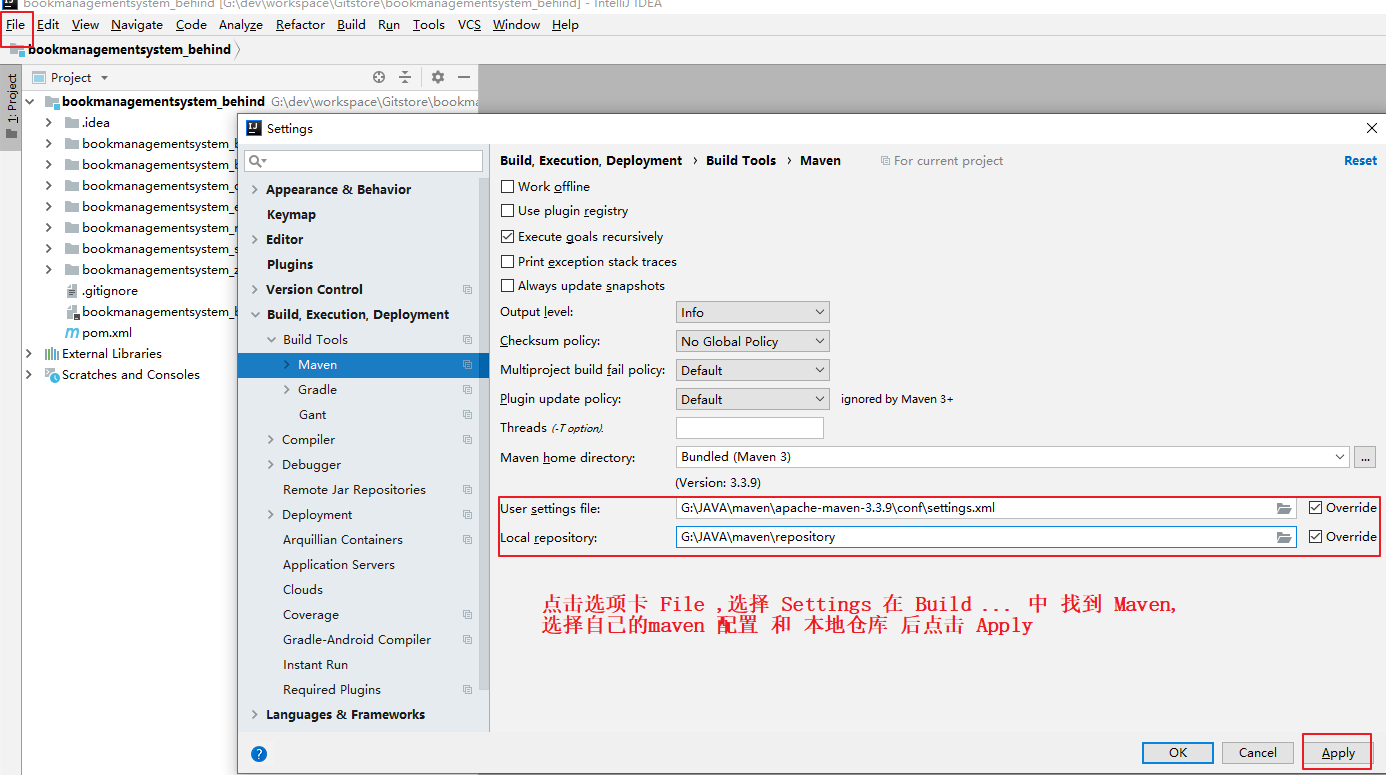Expand the Languages & Frameworks section
The height and width of the screenshot is (775, 1386).
[x=255, y=715]
